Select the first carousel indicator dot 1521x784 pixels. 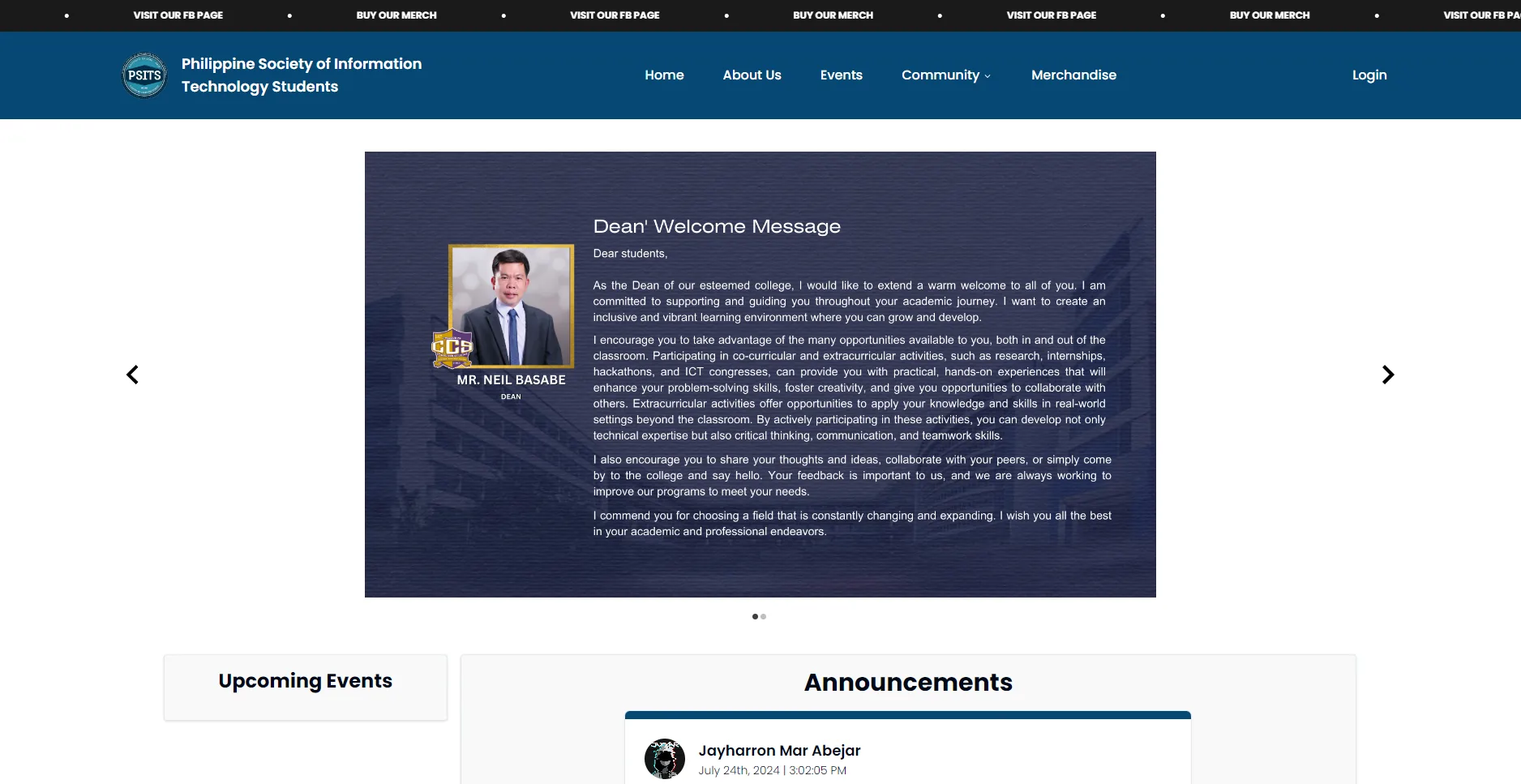pos(754,616)
